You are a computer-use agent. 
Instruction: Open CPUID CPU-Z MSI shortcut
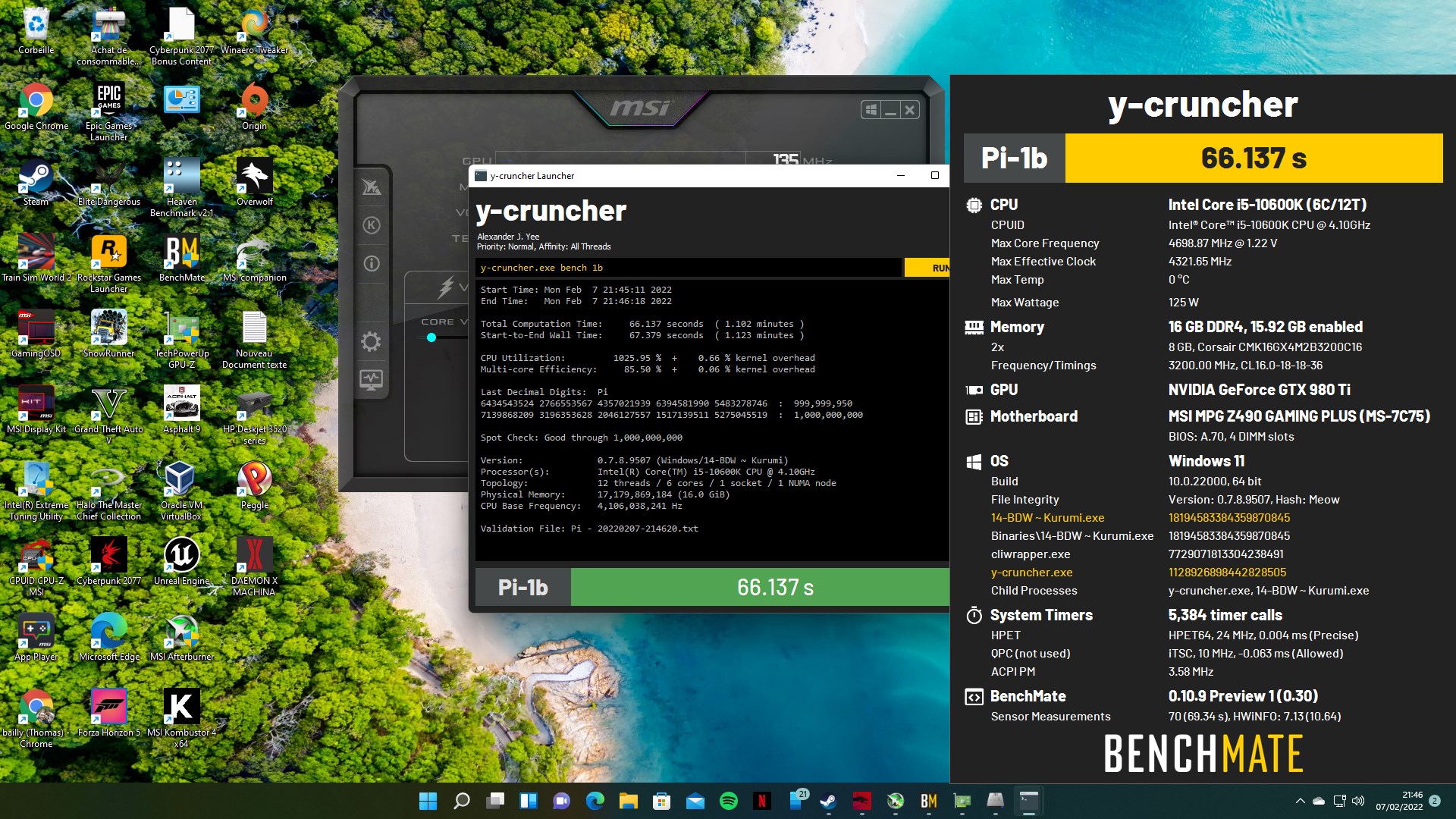tap(36, 567)
